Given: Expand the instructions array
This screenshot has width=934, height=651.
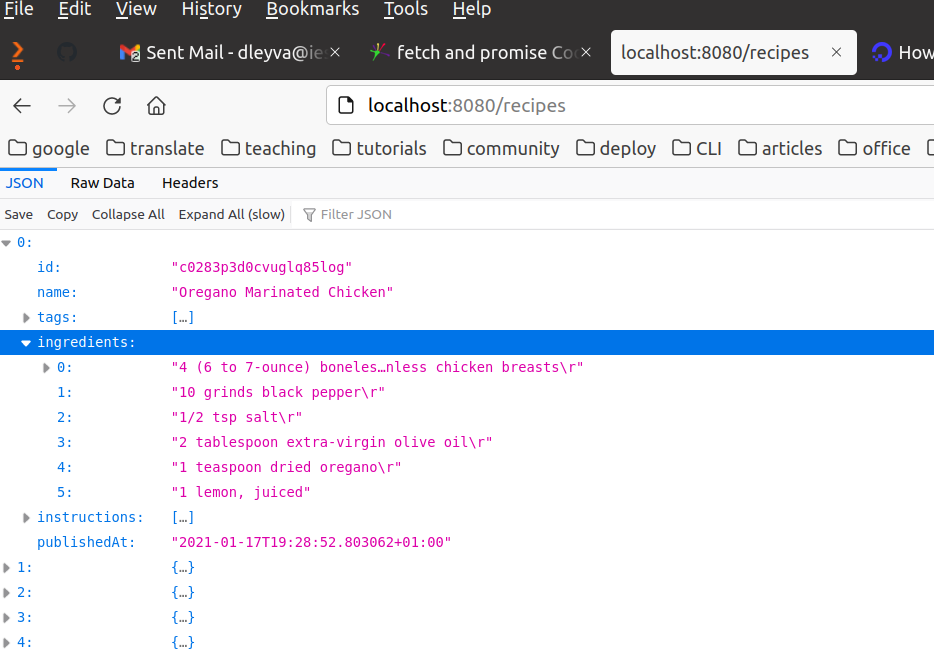Looking at the screenshot, I should 26,518.
